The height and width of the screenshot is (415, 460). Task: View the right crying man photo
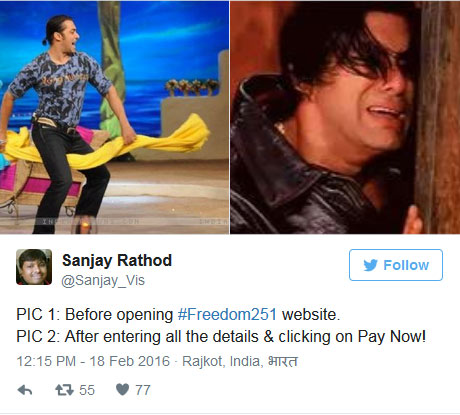click(345, 117)
